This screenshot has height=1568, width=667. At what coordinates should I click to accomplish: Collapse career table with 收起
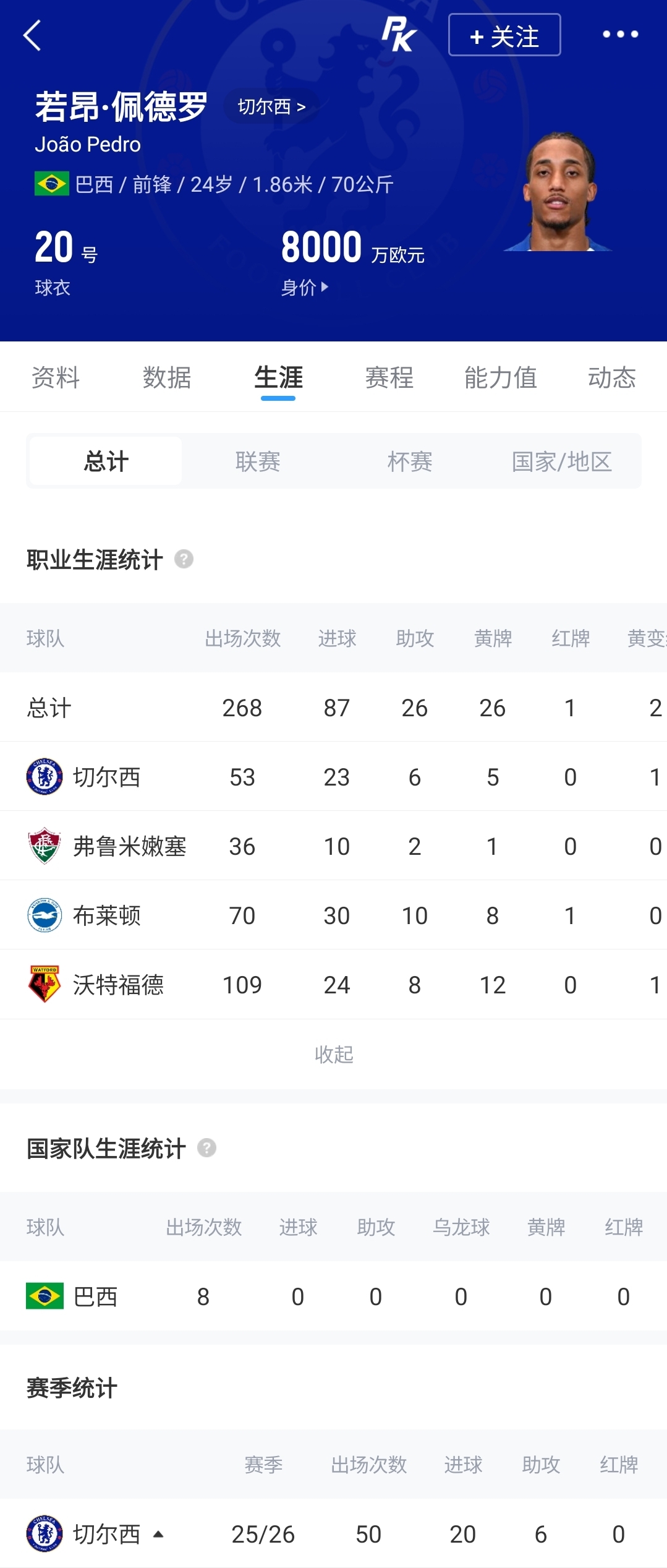coord(334,1054)
